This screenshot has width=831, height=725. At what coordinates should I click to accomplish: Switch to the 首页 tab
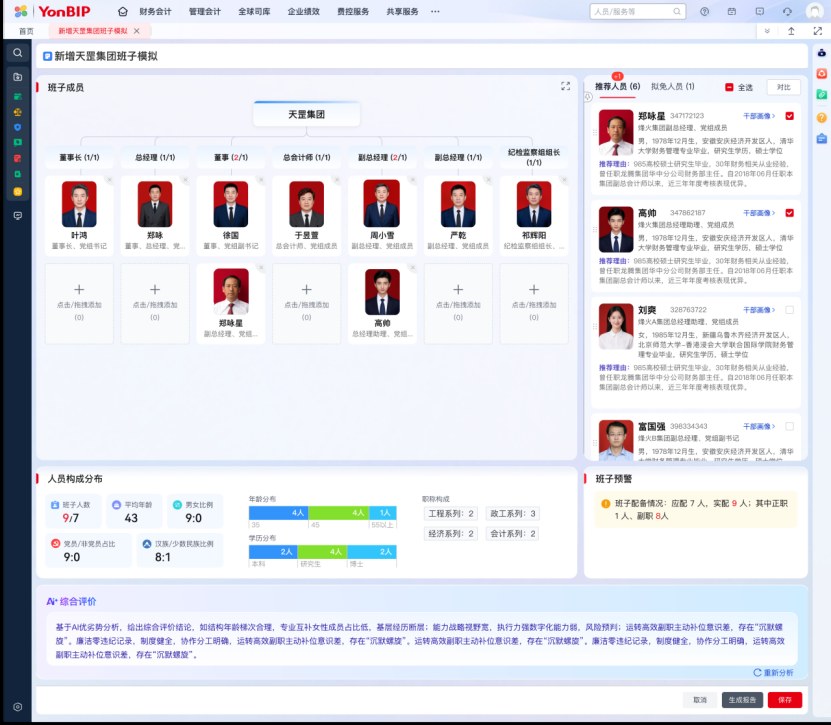pyautogui.click(x=26, y=31)
